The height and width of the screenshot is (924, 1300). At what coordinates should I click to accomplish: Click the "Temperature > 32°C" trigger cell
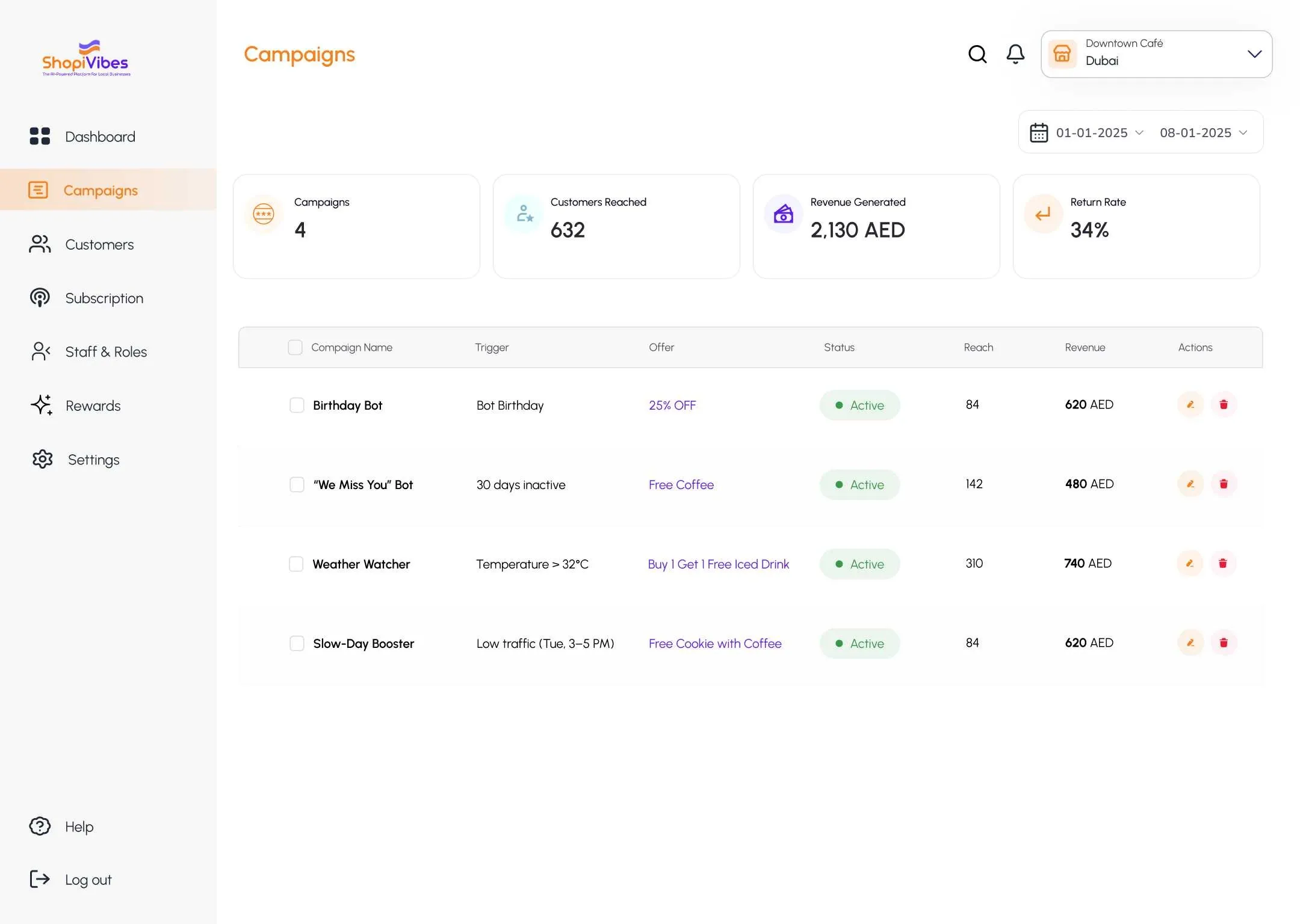532,564
